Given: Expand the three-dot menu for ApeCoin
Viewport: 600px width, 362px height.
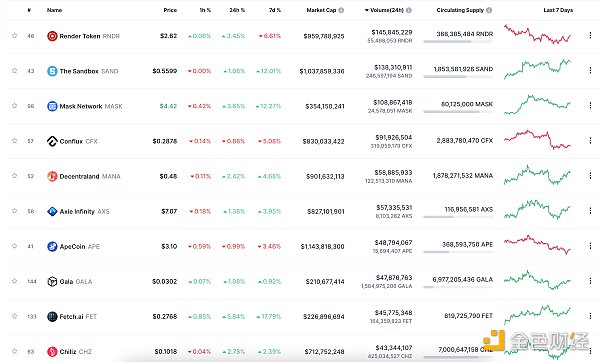Looking at the screenshot, I should click(x=590, y=246).
